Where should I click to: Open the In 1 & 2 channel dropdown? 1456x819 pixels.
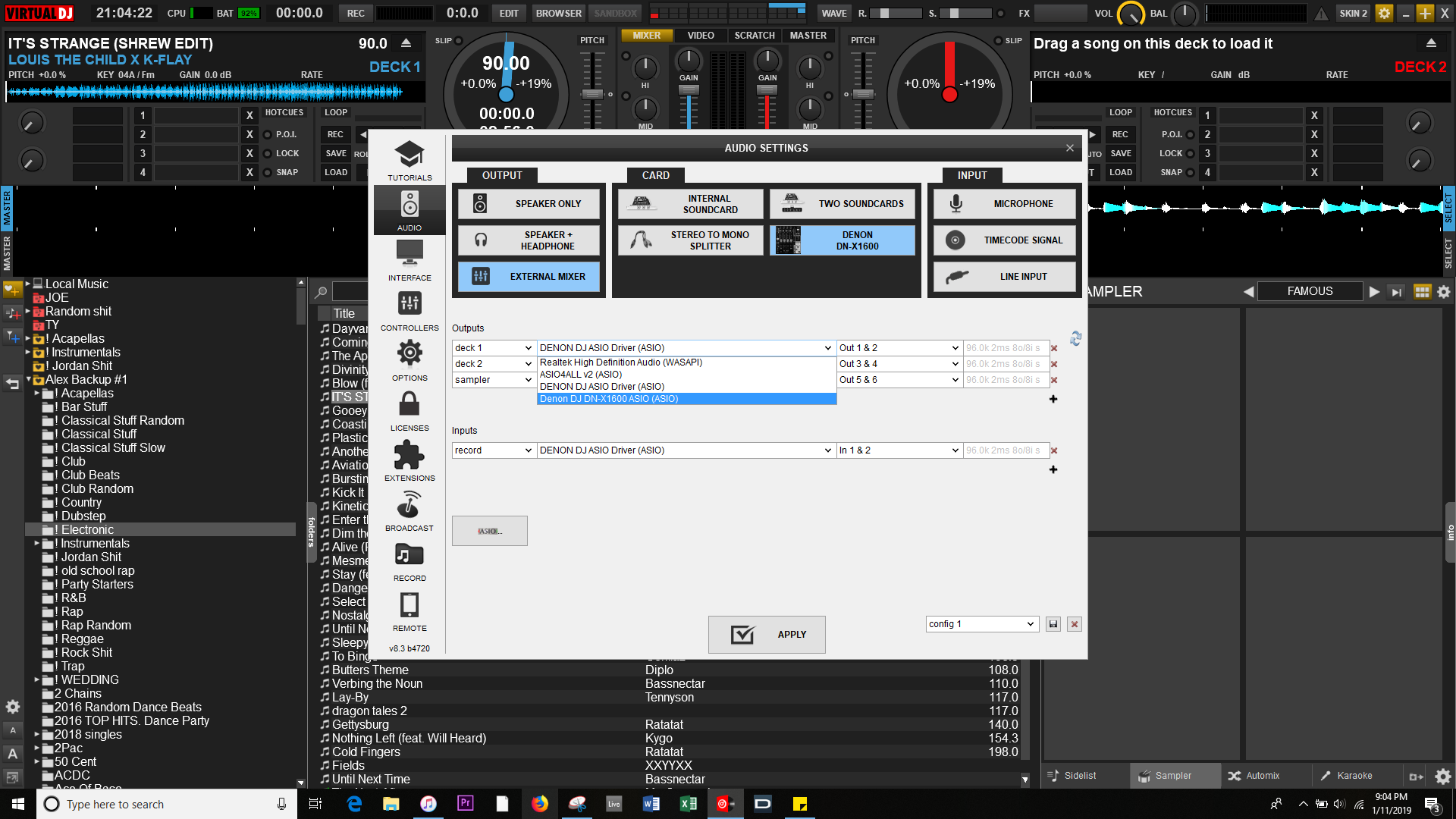pos(899,450)
